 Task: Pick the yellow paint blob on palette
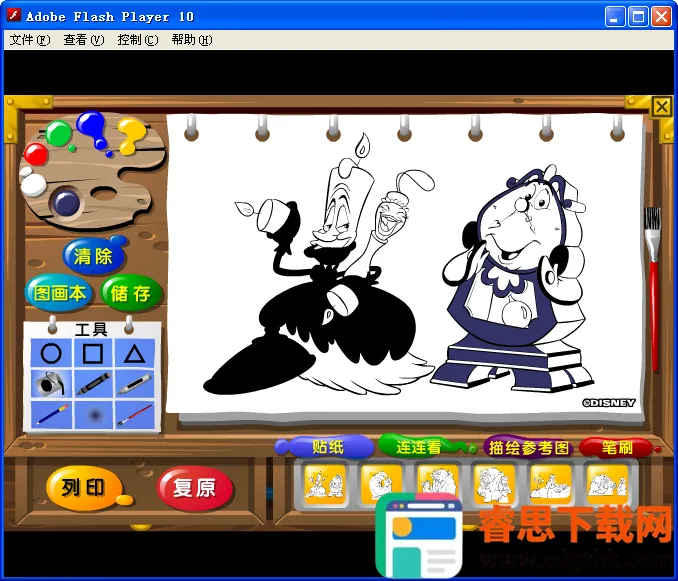click(130, 135)
